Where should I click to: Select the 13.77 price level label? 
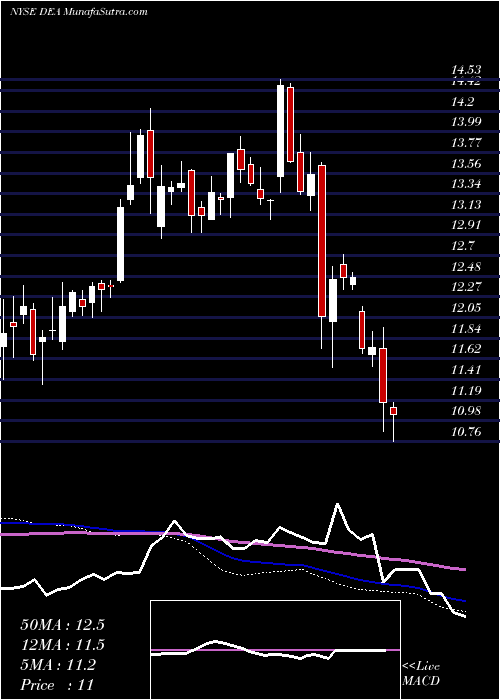466,143
